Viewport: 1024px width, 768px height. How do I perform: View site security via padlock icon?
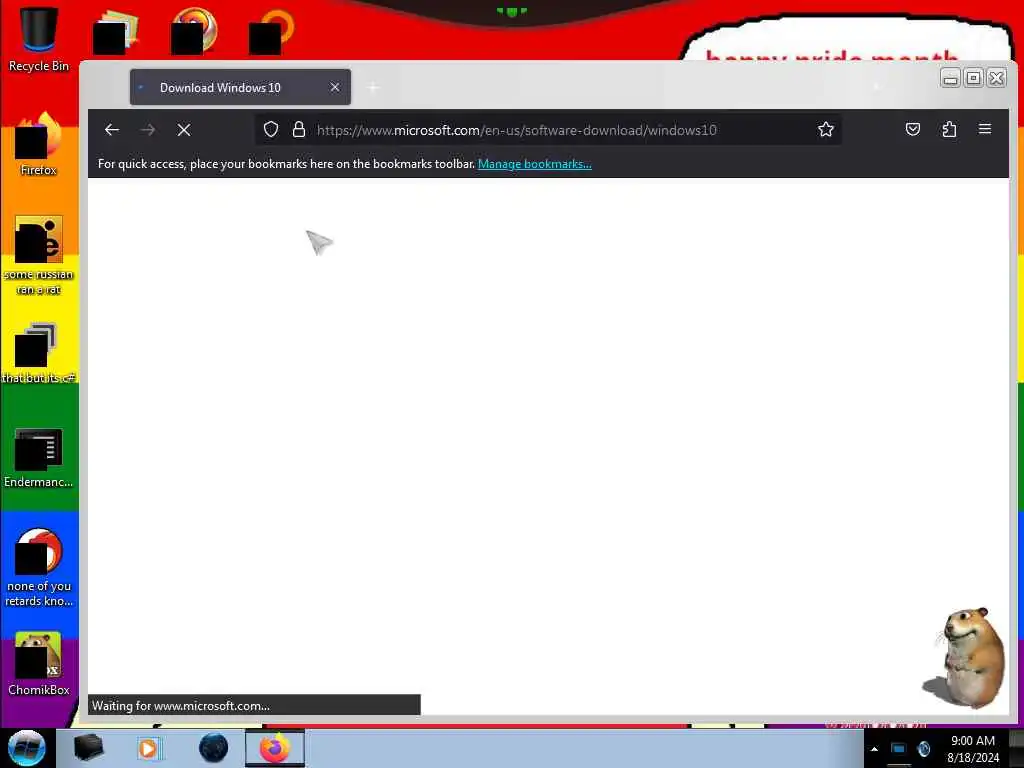[298, 129]
